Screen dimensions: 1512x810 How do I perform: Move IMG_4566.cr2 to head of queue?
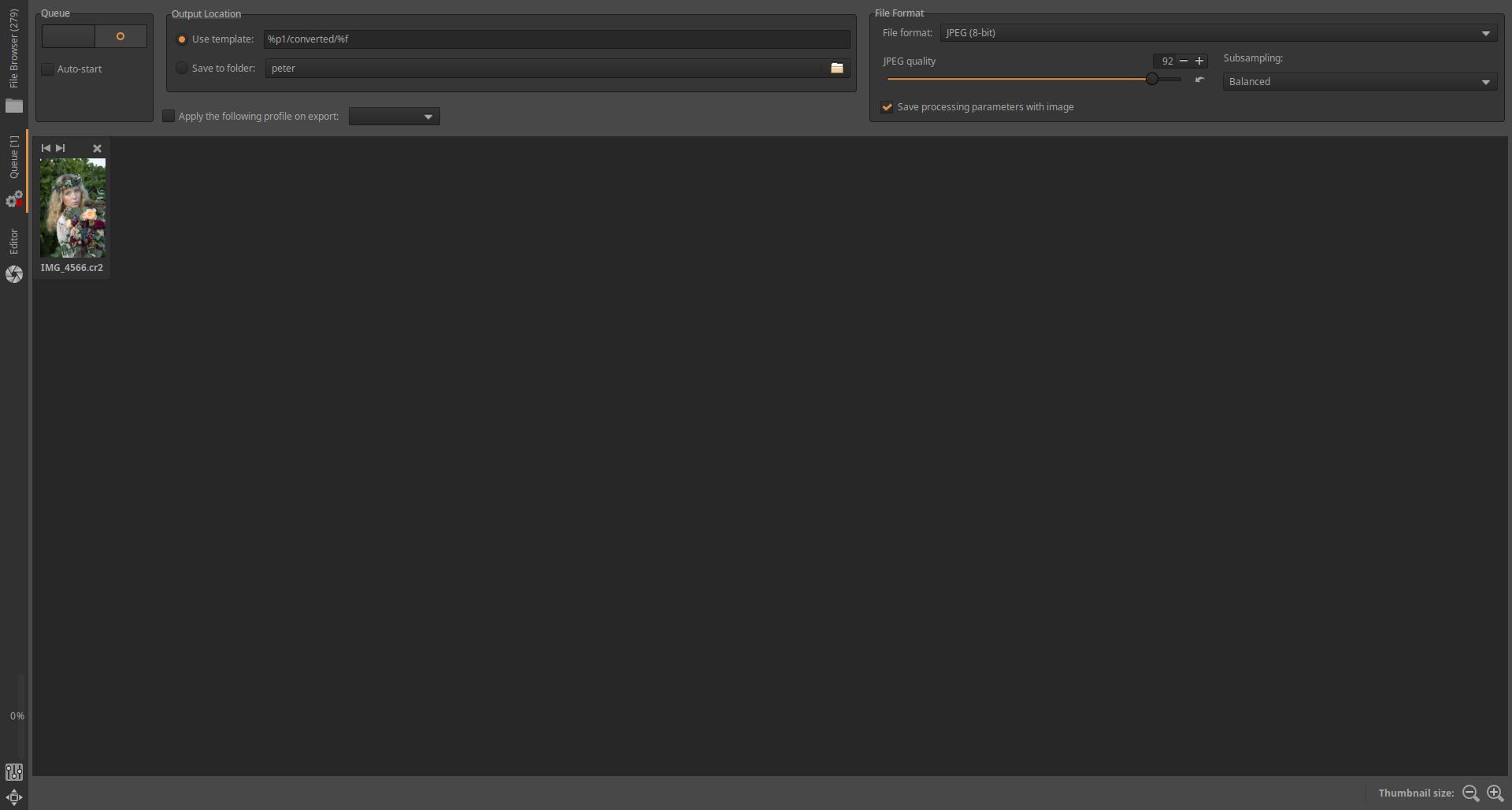coord(46,148)
